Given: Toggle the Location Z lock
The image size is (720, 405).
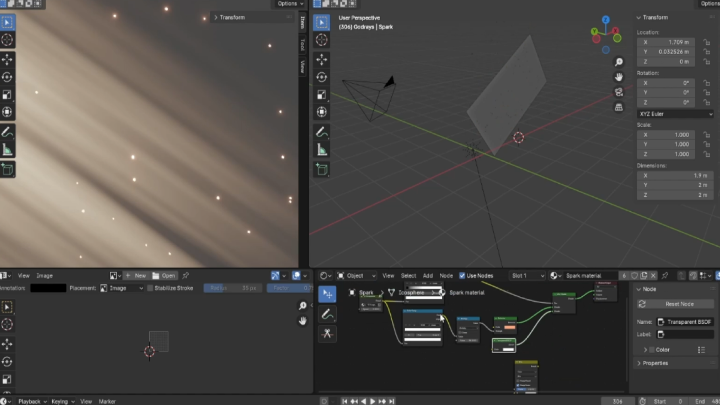Looking at the screenshot, I should coord(707,62).
